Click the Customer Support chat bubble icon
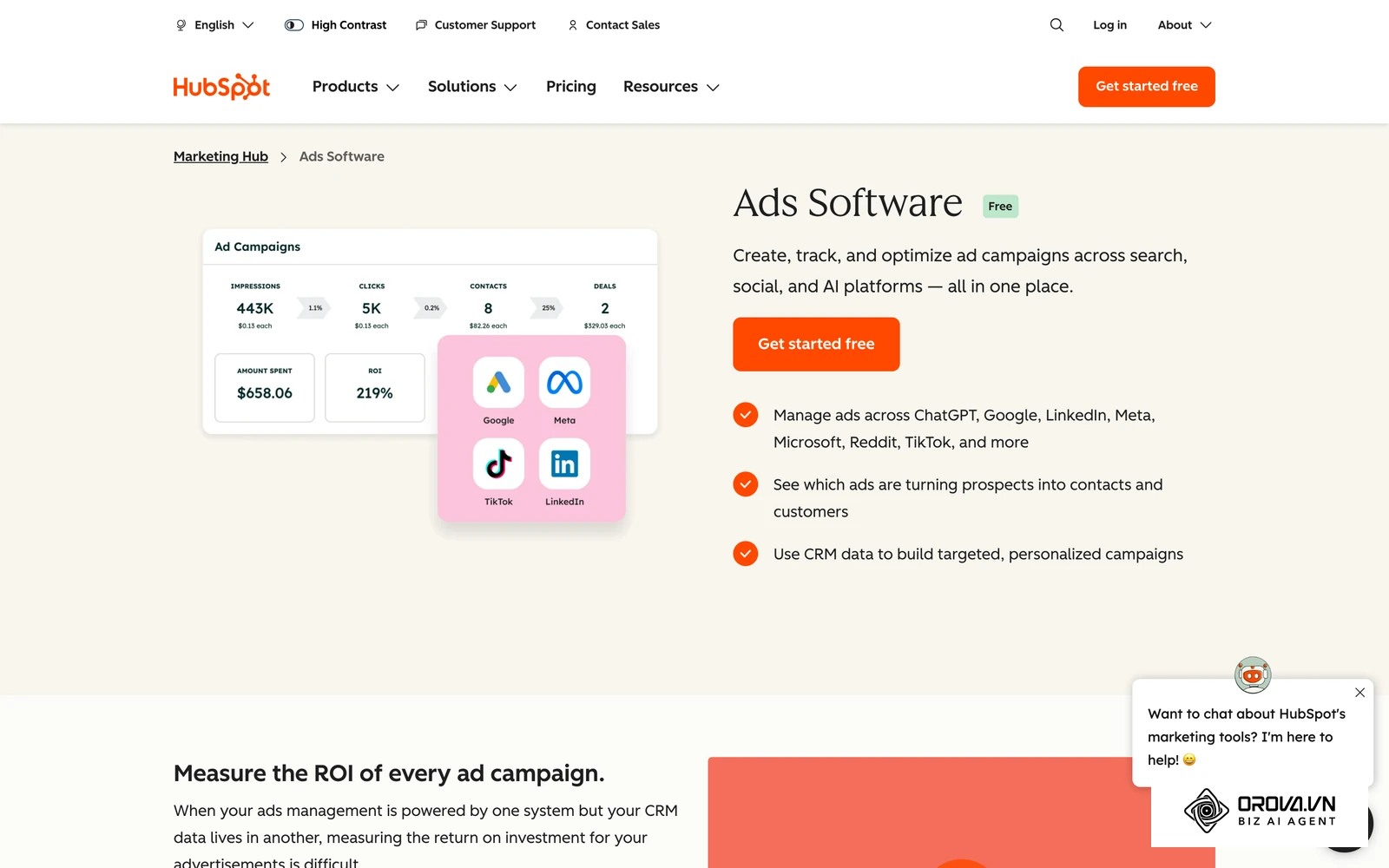This screenshot has height=868, width=1389. click(421, 25)
